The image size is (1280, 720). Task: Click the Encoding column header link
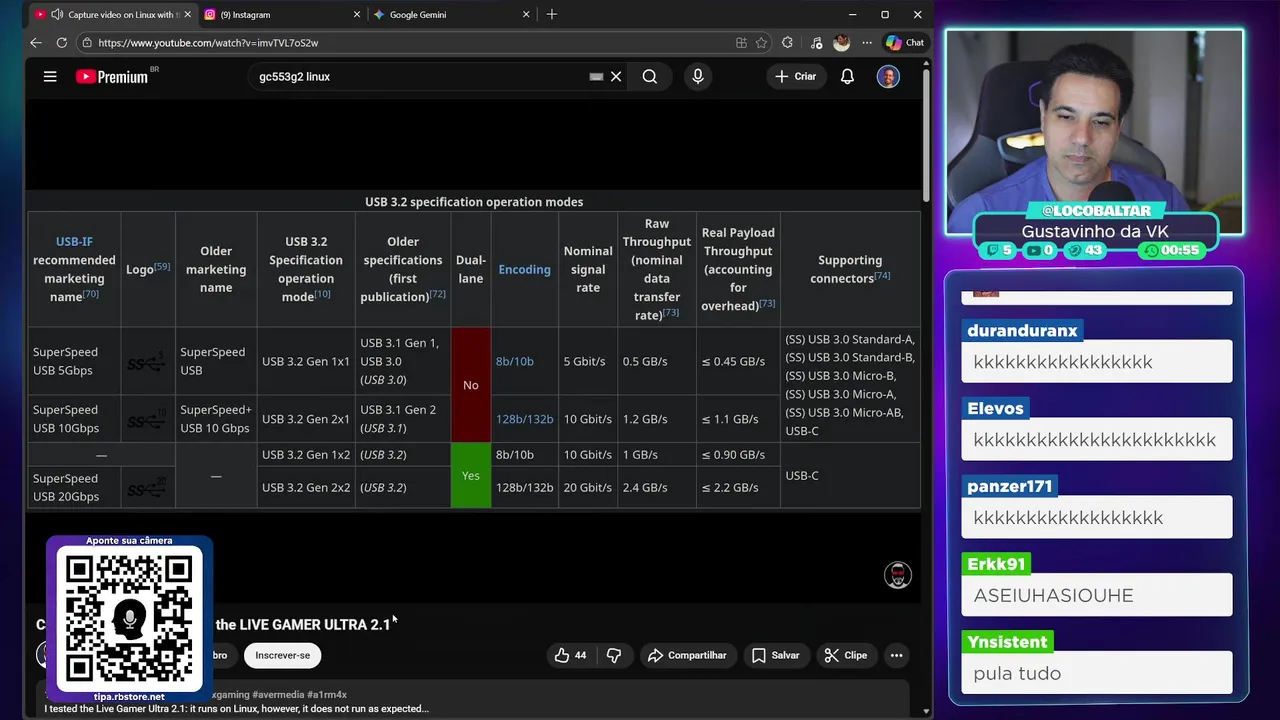point(524,269)
